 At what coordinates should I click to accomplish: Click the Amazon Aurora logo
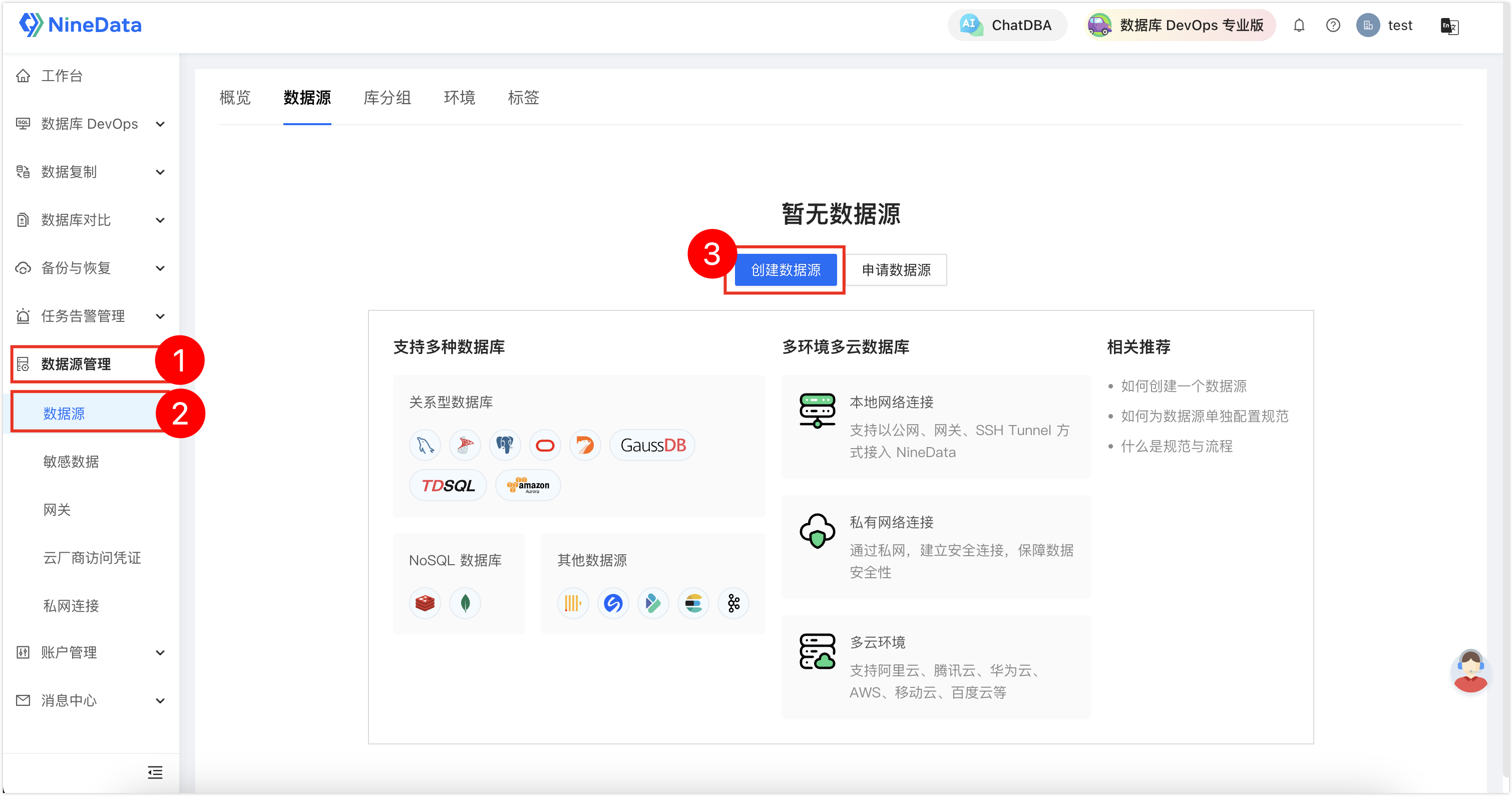coord(528,486)
